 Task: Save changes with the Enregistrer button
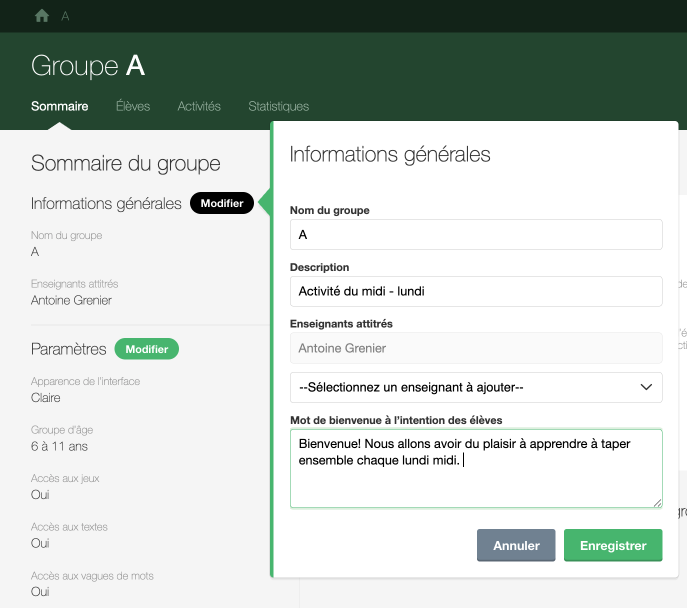coord(612,546)
